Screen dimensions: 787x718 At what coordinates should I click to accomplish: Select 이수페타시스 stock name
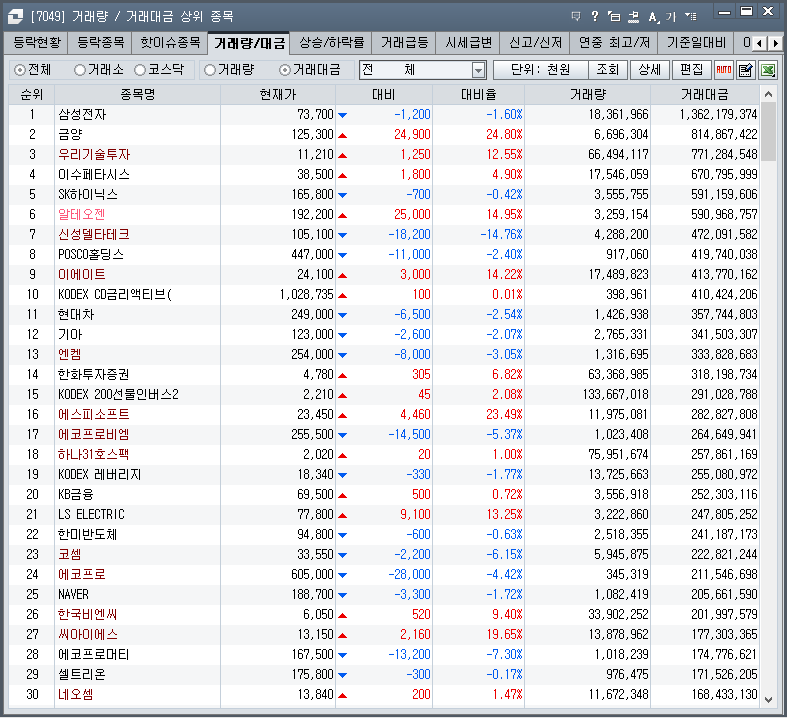tap(94, 175)
